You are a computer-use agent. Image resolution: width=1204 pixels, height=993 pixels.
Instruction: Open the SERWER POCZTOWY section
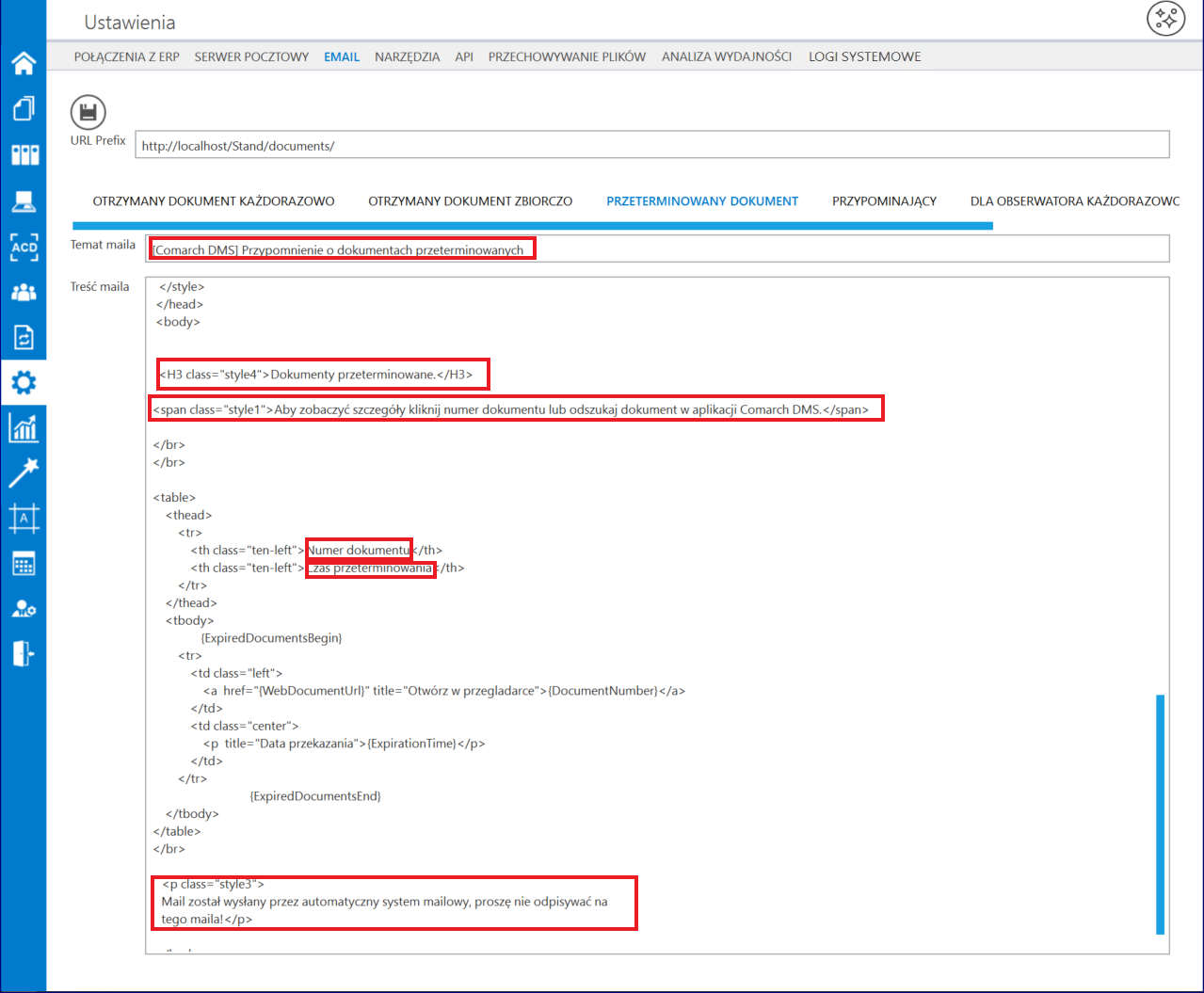click(x=251, y=56)
